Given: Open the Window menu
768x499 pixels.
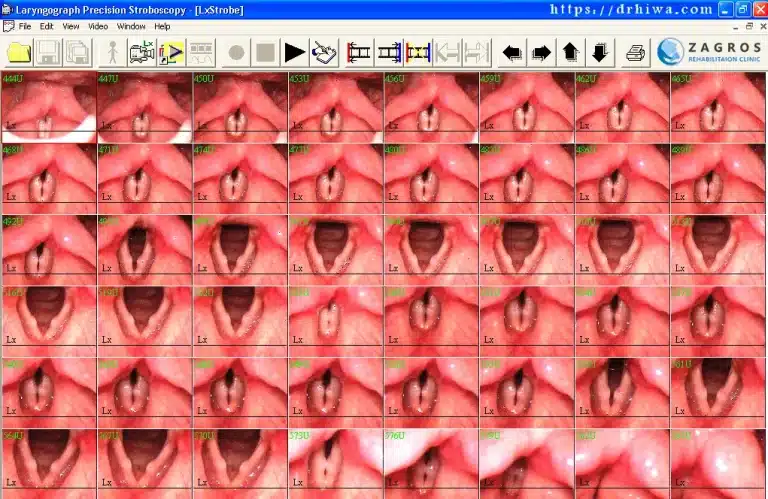Looking at the screenshot, I should [131, 26].
